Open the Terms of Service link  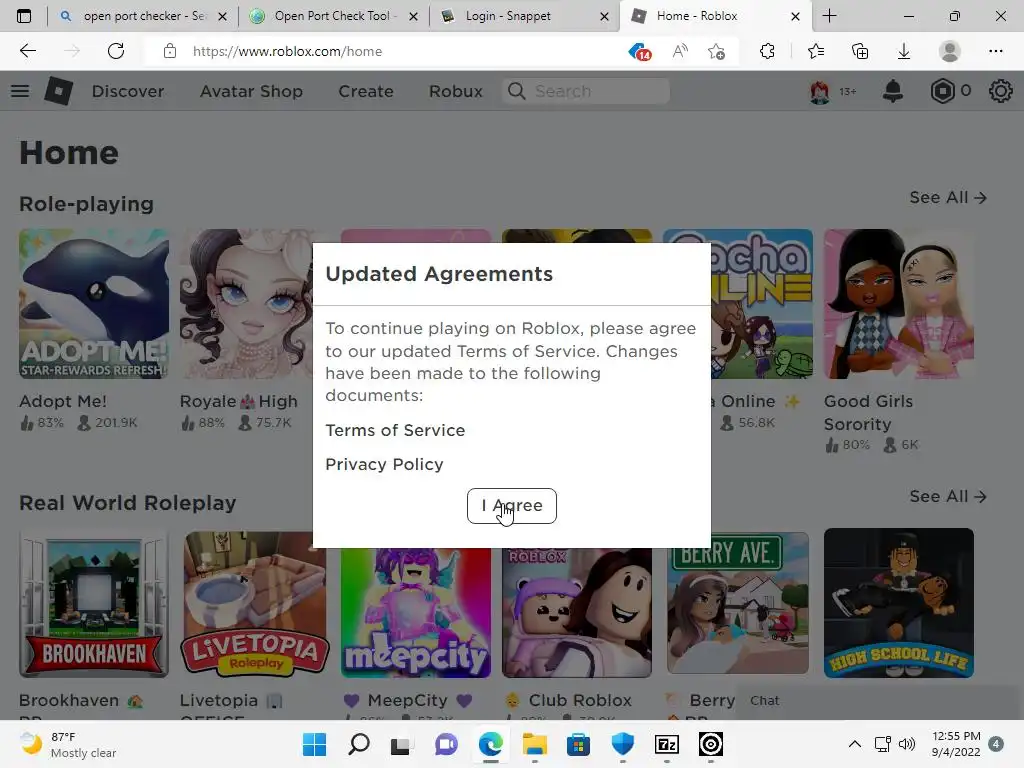pos(395,430)
